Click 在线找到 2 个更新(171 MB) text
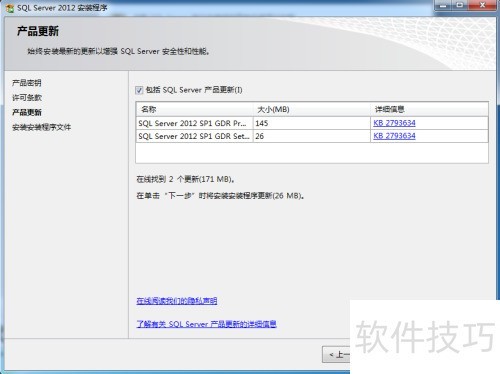Screen dimensions: 500x374 [185, 179]
